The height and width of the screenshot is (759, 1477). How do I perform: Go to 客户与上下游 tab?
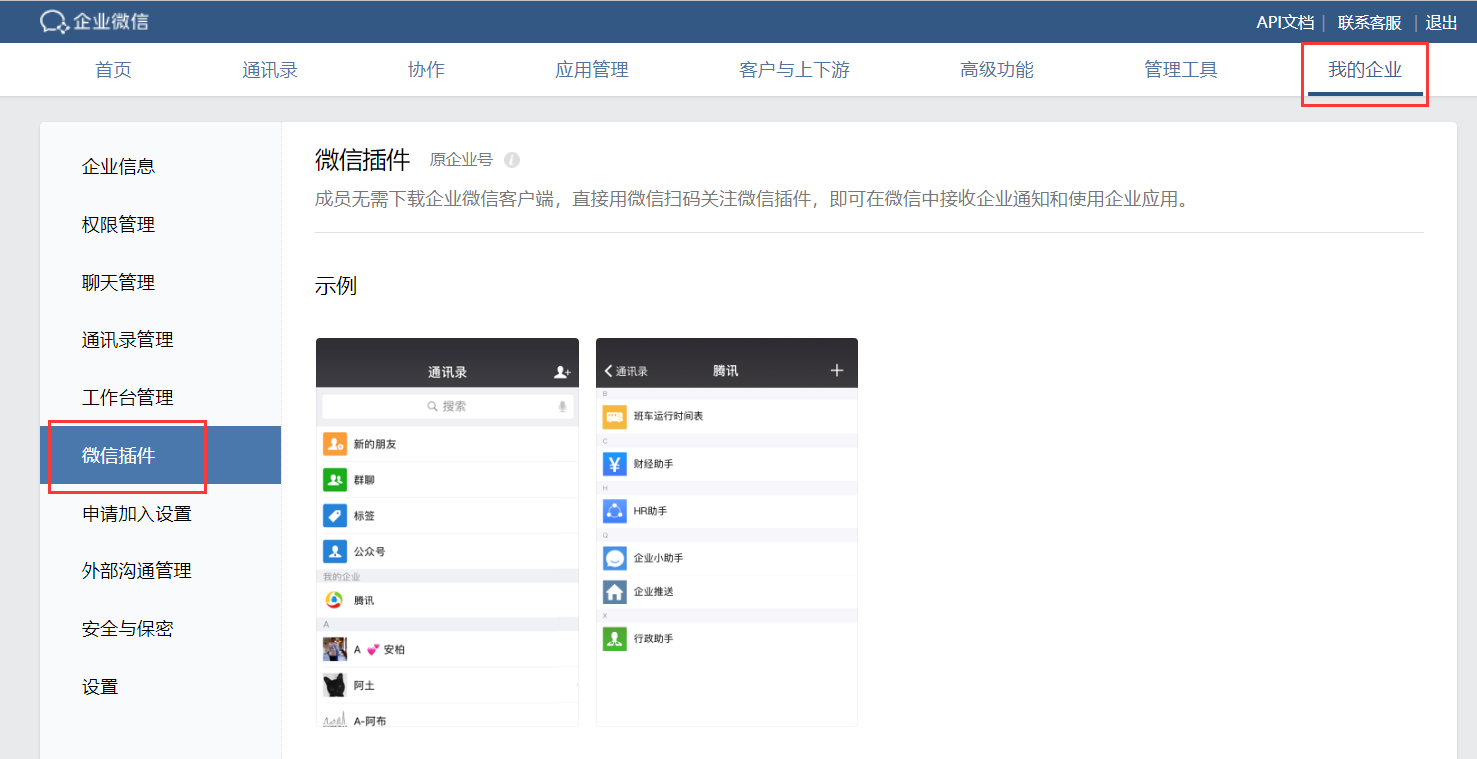794,70
